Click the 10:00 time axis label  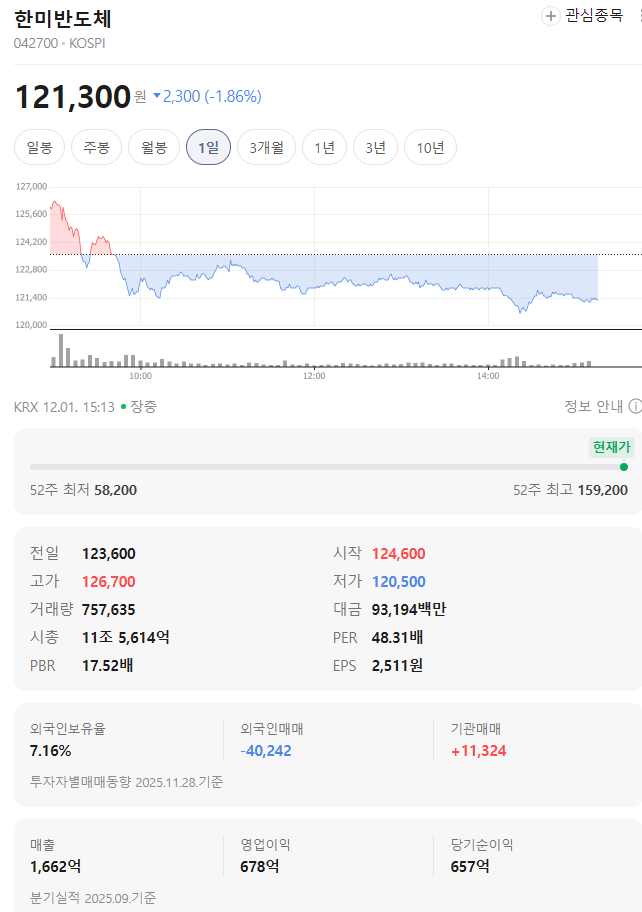tap(140, 376)
